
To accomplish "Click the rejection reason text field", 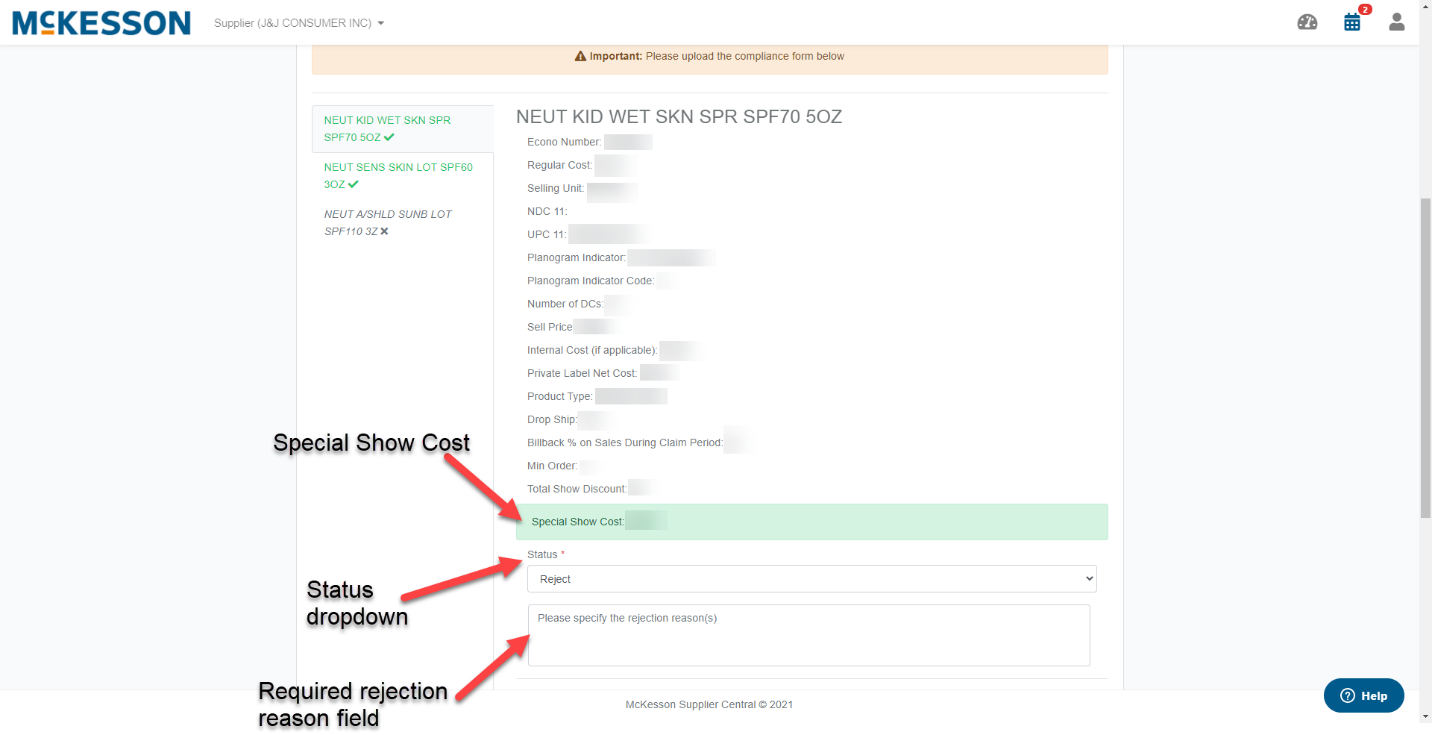I will click(x=808, y=635).
